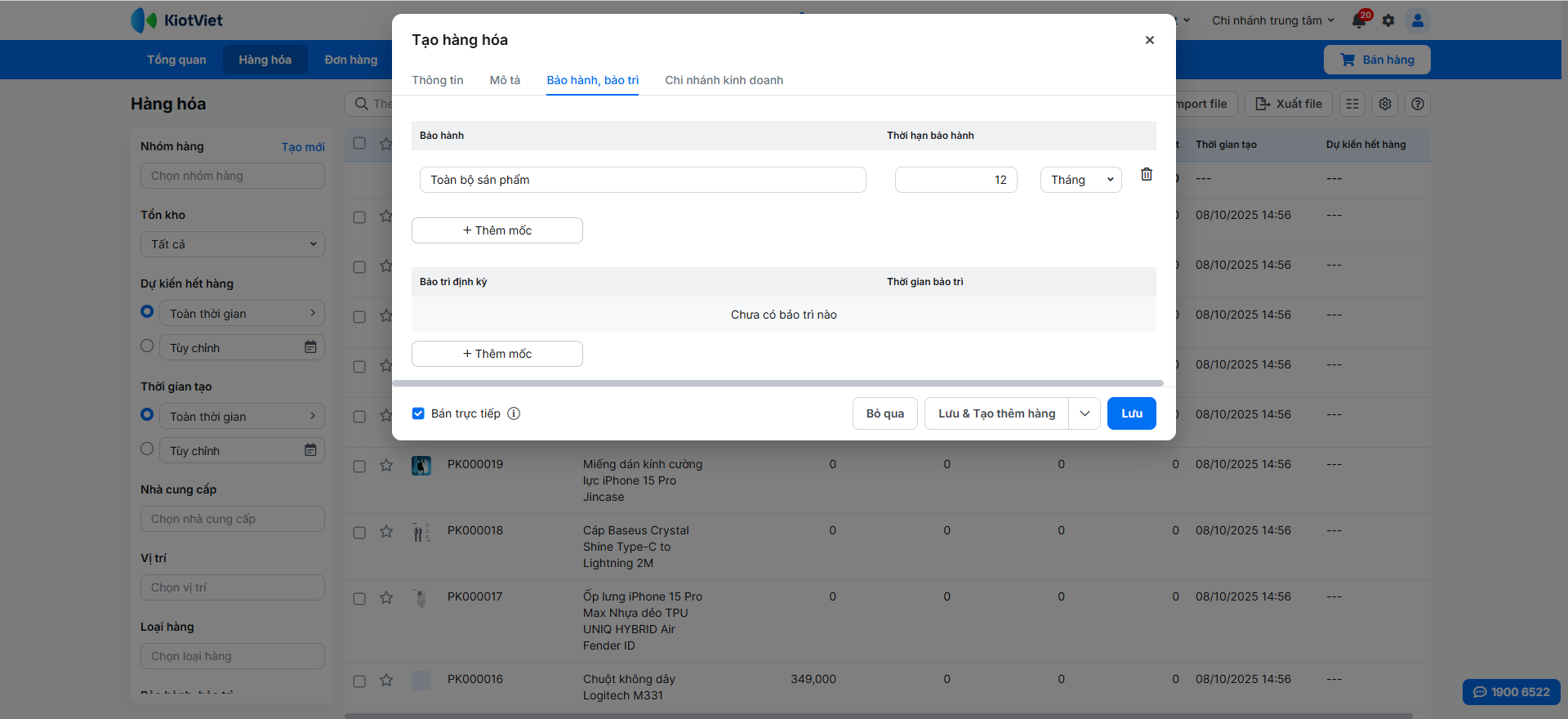The height and width of the screenshot is (719, 1568).
Task: Click the dialog horizontal scrollbar
Action: (777, 383)
